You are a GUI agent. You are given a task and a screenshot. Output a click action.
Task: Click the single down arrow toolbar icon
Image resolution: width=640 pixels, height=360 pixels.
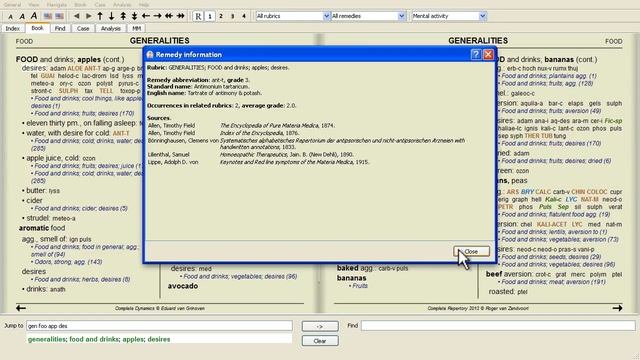[x=111, y=16]
